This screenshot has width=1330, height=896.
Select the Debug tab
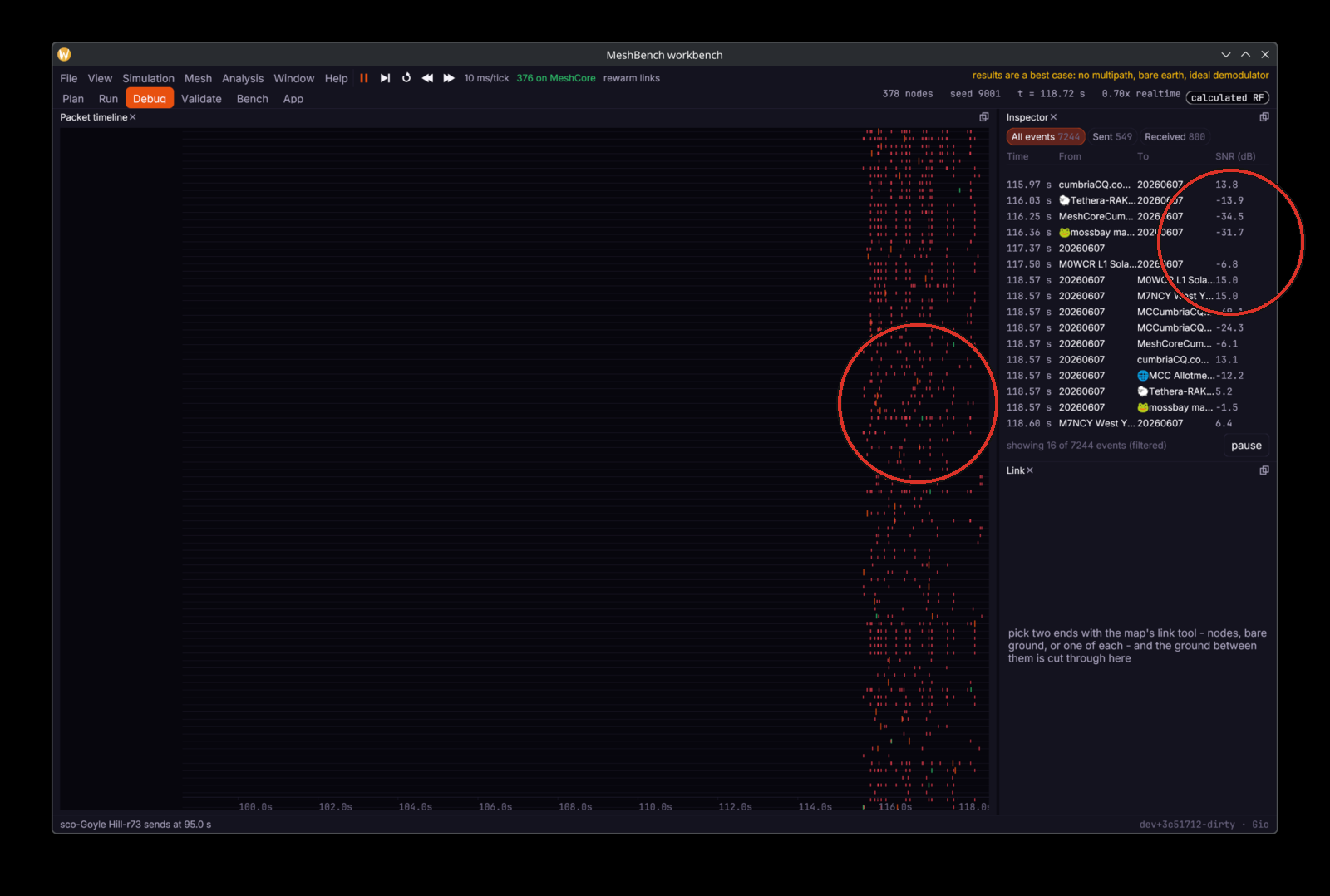click(x=150, y=98)
